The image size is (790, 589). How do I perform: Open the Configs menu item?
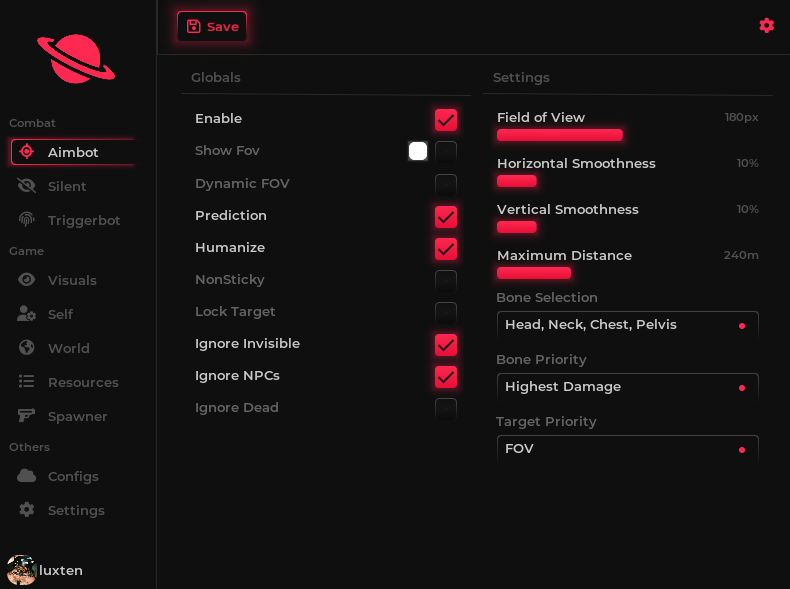(73, 476)
